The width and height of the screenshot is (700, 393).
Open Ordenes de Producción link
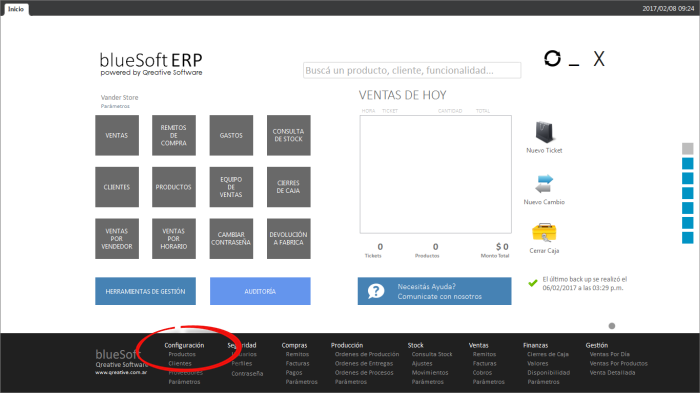(367, 354)
